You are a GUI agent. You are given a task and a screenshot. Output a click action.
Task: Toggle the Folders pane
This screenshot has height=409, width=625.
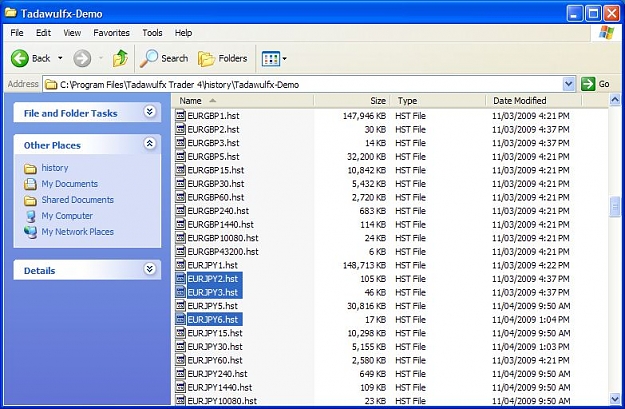coord(222,59)
